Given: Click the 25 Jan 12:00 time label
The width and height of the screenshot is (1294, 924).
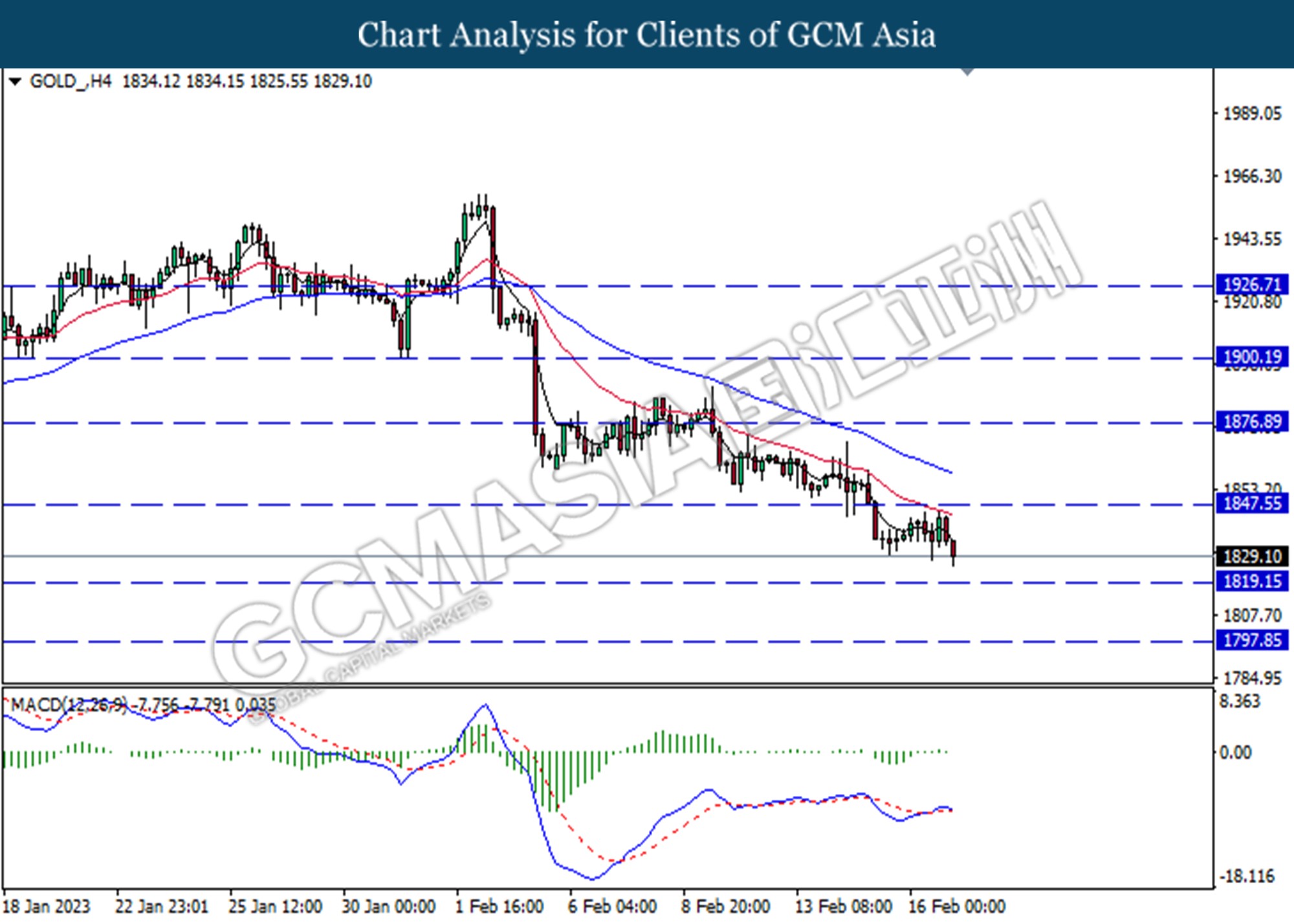Looking at the screenshot, I should (x=275, y=907).
